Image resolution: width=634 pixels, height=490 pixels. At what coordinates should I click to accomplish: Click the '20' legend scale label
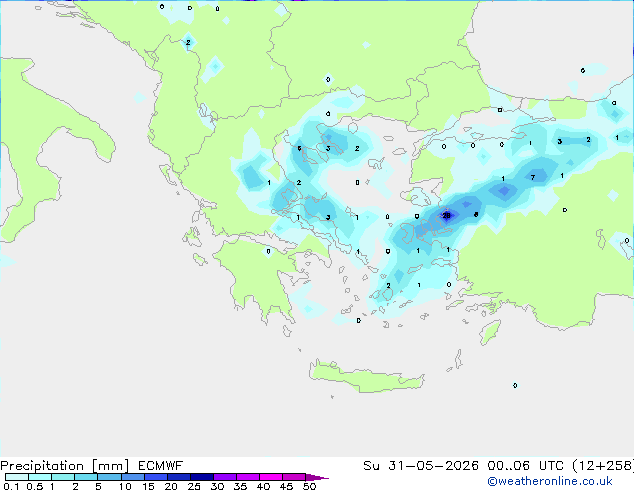171,486
